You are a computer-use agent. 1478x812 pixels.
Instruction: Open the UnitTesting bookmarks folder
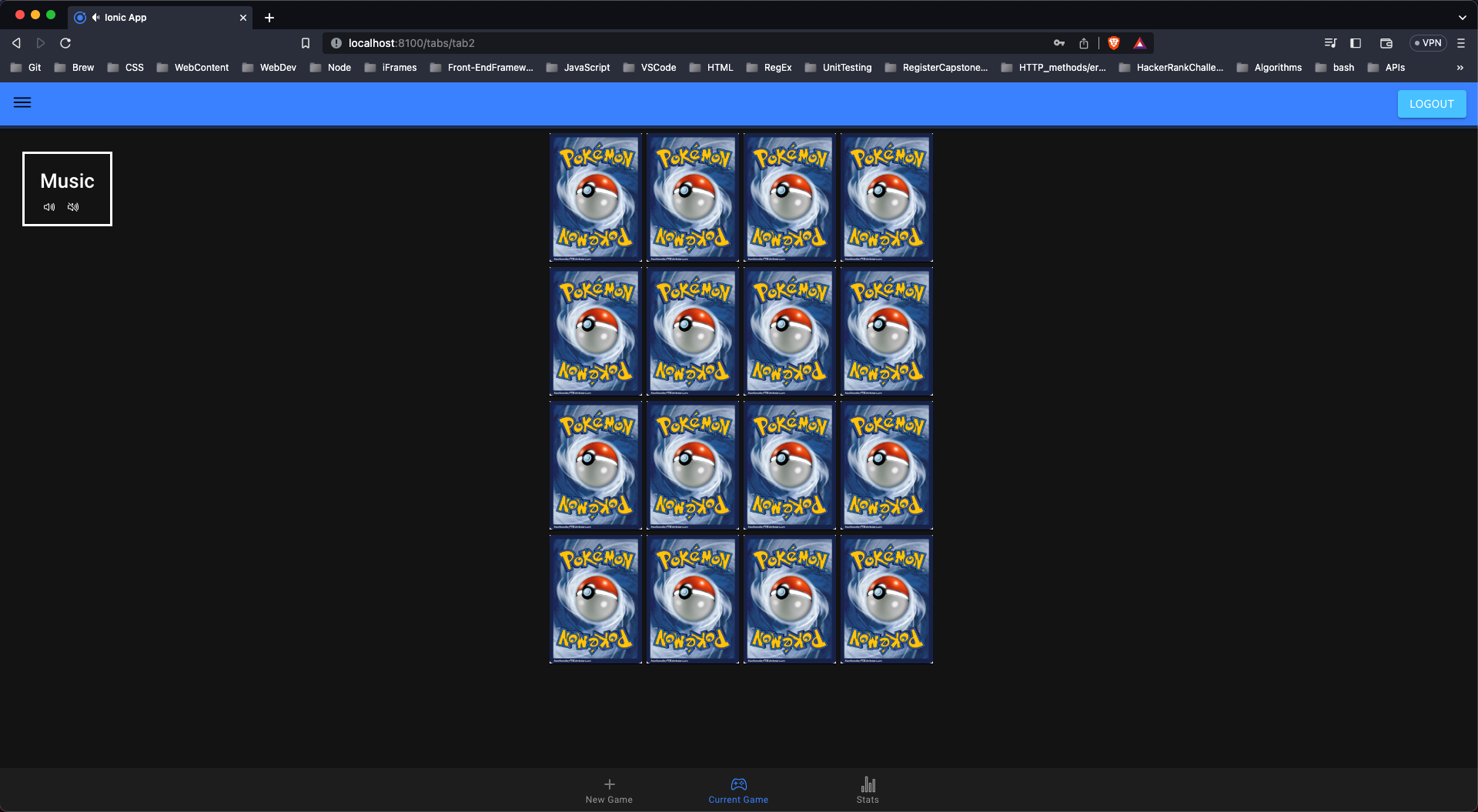(x=838, y=68)
